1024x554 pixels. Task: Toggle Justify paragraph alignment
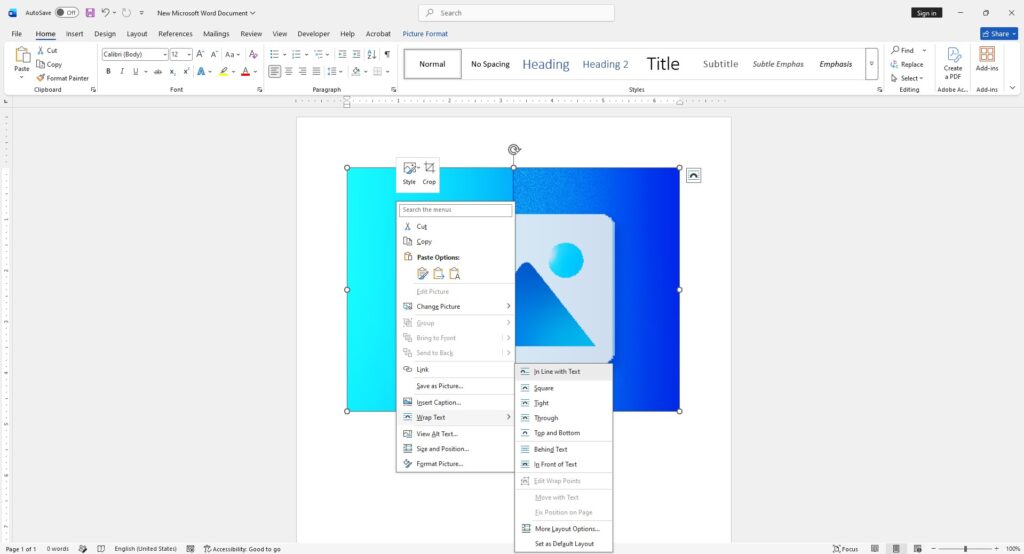pyautogui.click(x=316, y=71)
